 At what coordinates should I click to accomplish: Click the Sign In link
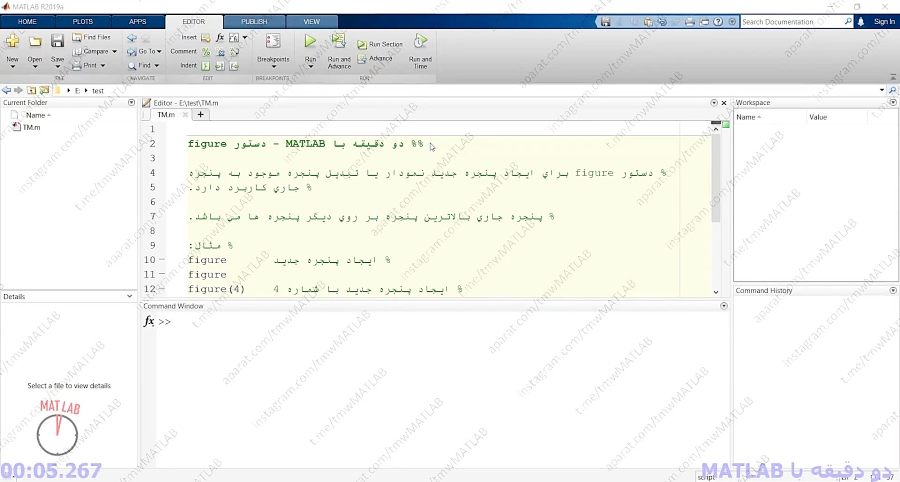point(884,22)
